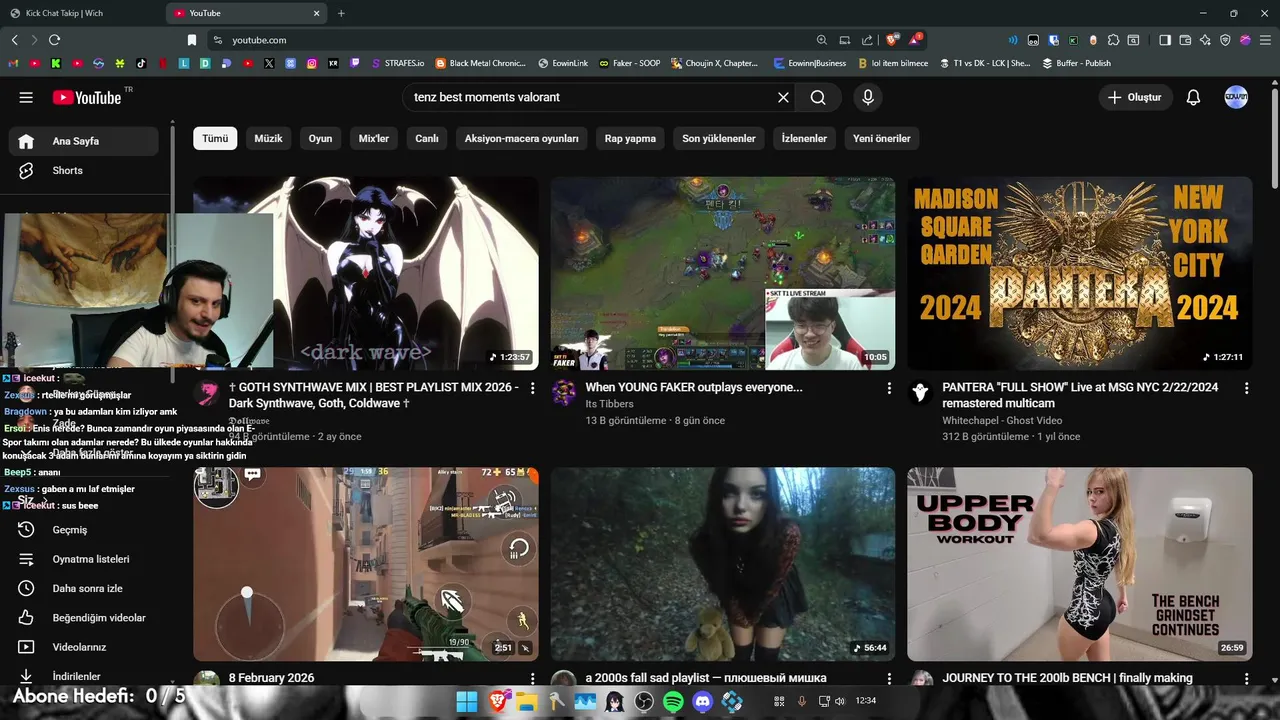This screenshot has width=1280, height=720.
Task: Open Geçmiş history in sidebar
Action: click(84, 529)
